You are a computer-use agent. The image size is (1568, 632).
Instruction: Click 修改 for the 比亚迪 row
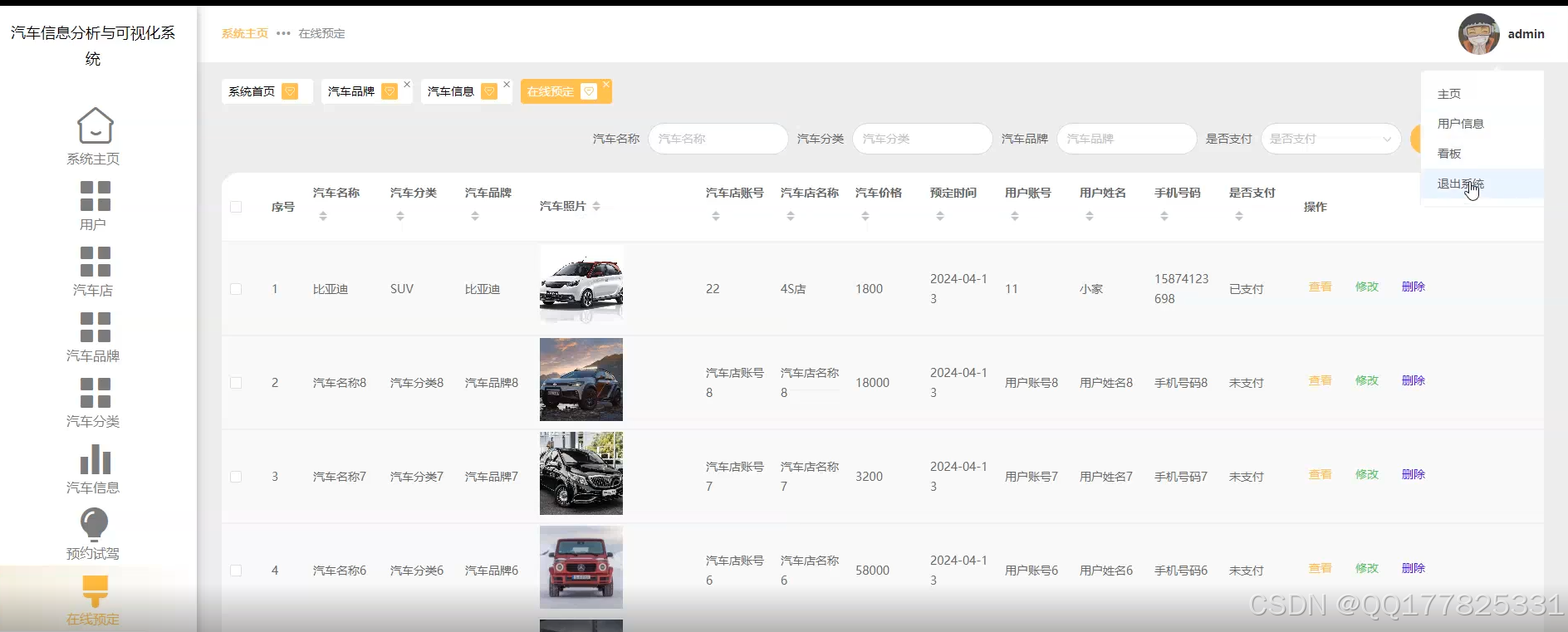point(1367,287)
